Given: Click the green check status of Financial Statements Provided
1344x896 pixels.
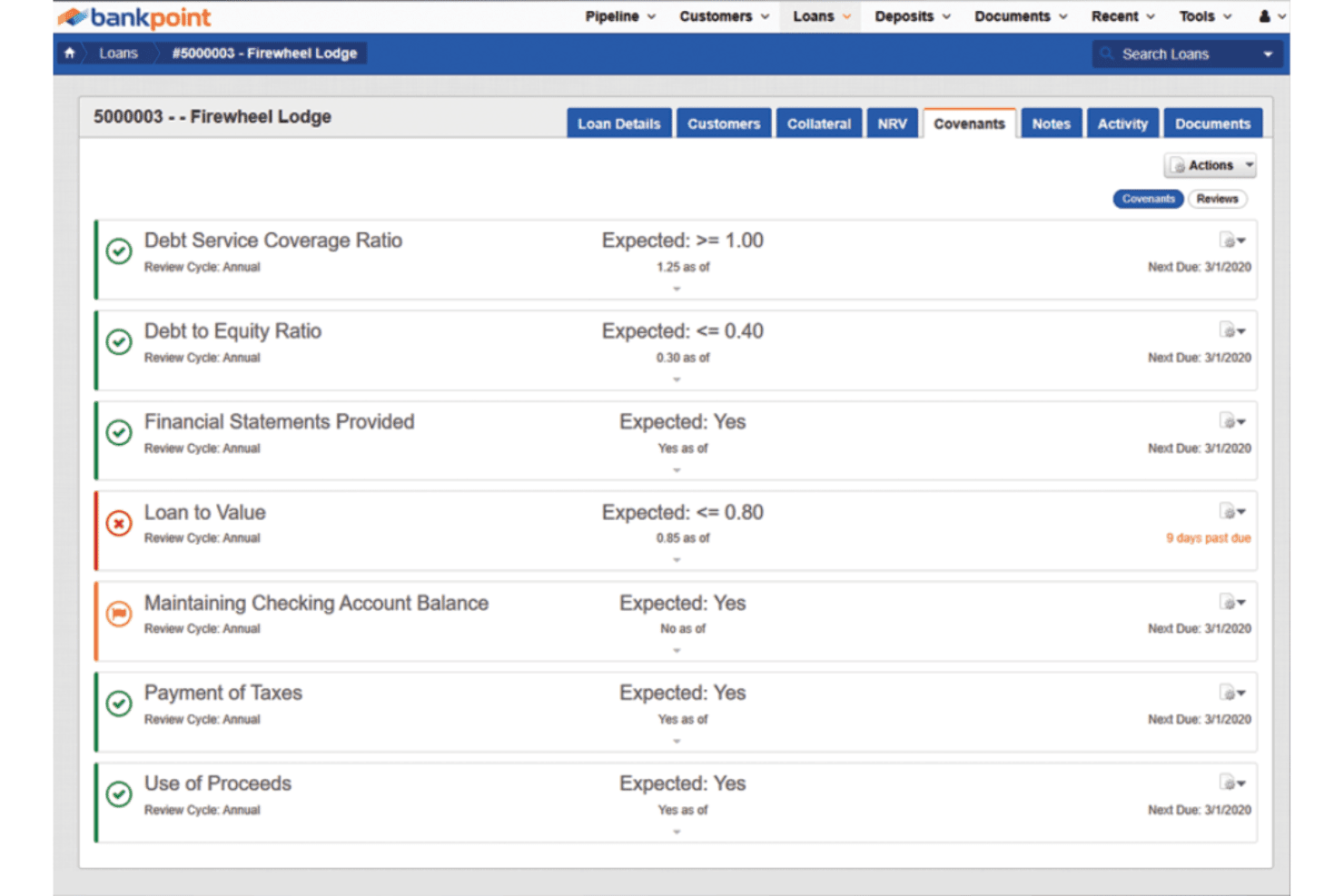Looking at the screenshot, I should (119, 432).
